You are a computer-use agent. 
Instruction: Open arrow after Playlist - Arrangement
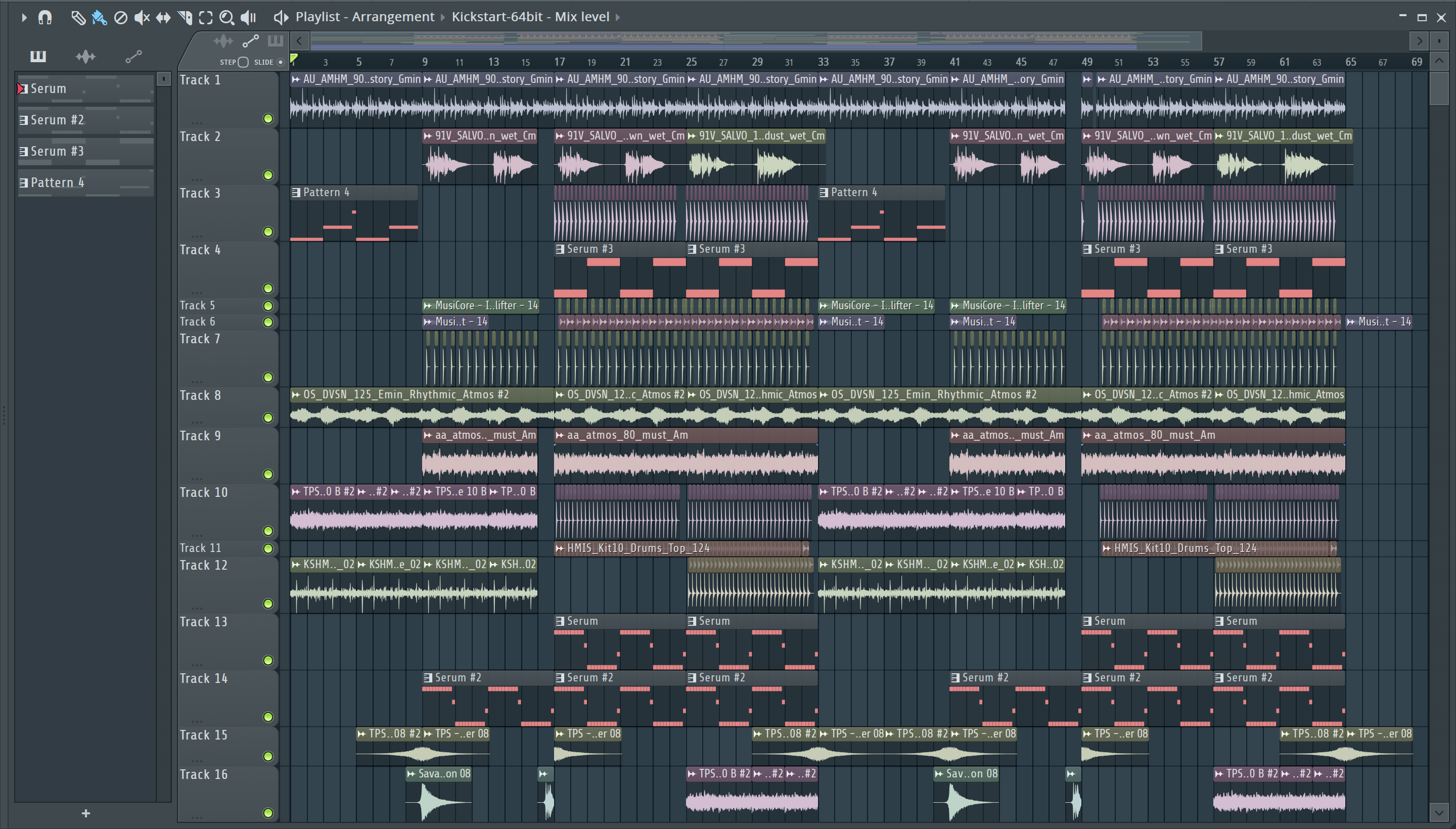443,18
